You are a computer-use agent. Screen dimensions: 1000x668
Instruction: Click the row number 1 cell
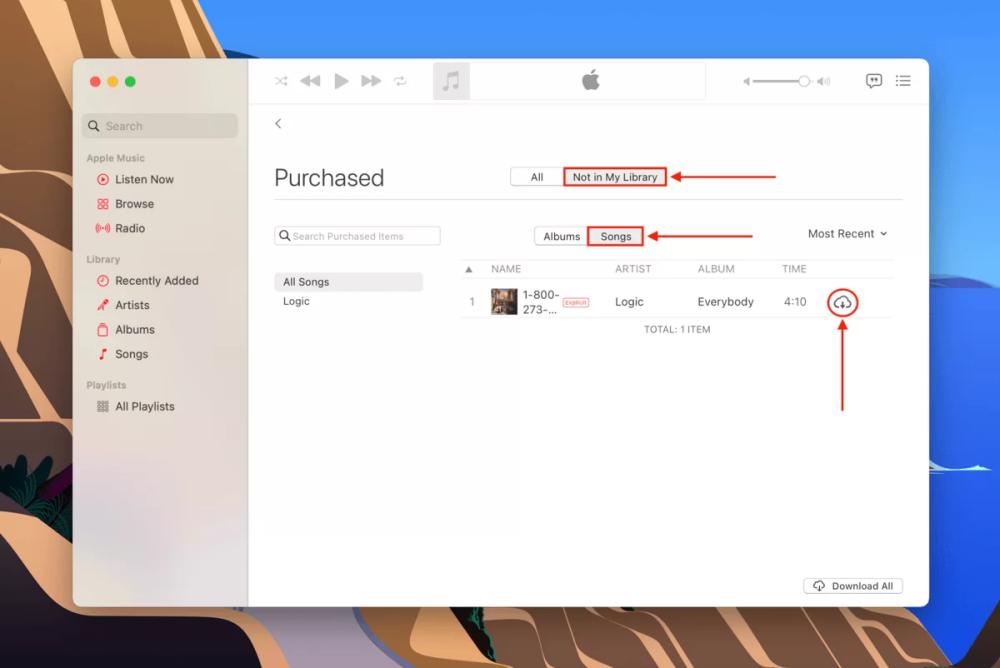pos(472,302)
